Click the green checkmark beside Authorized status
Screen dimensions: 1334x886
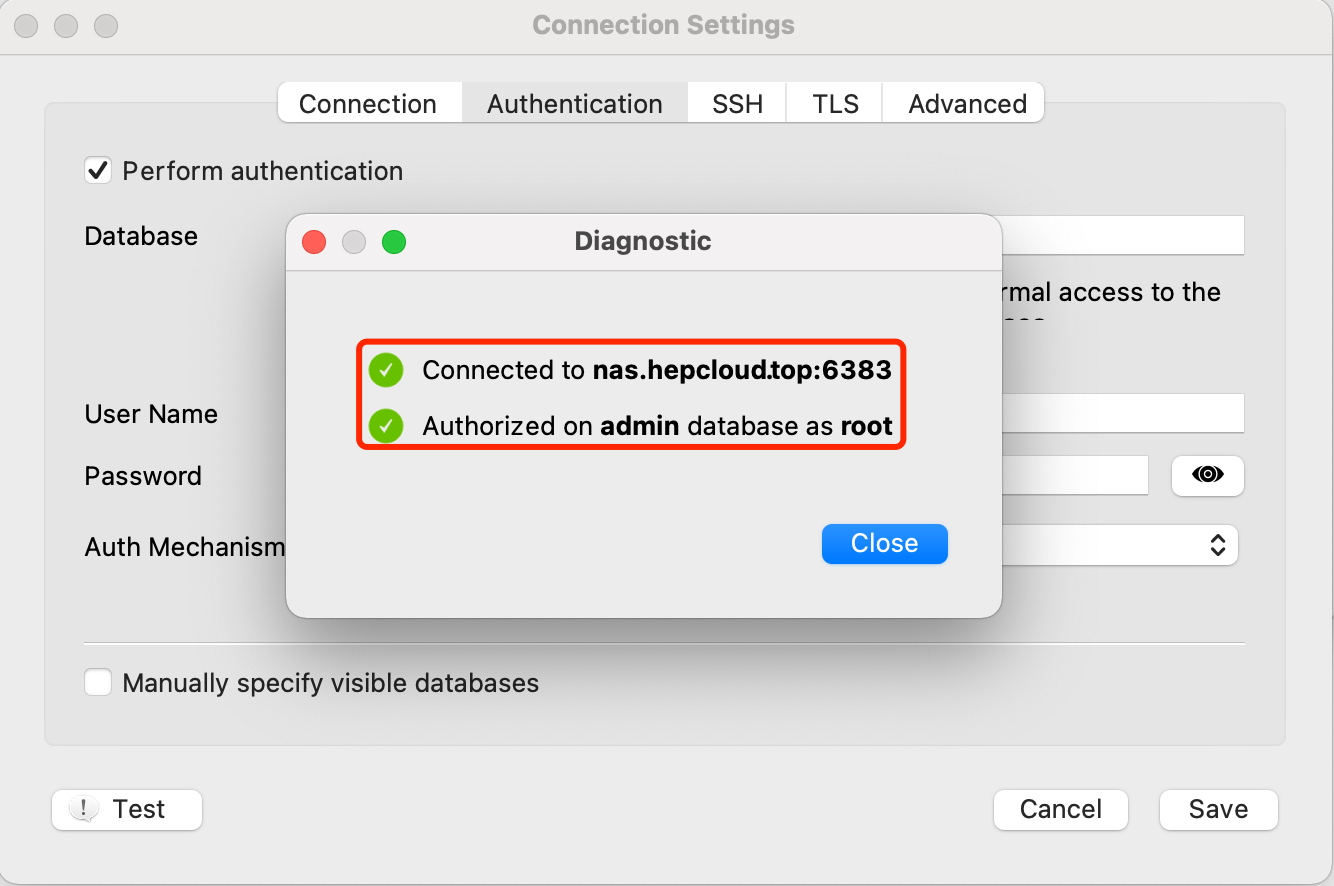click(x=385, y=426)
